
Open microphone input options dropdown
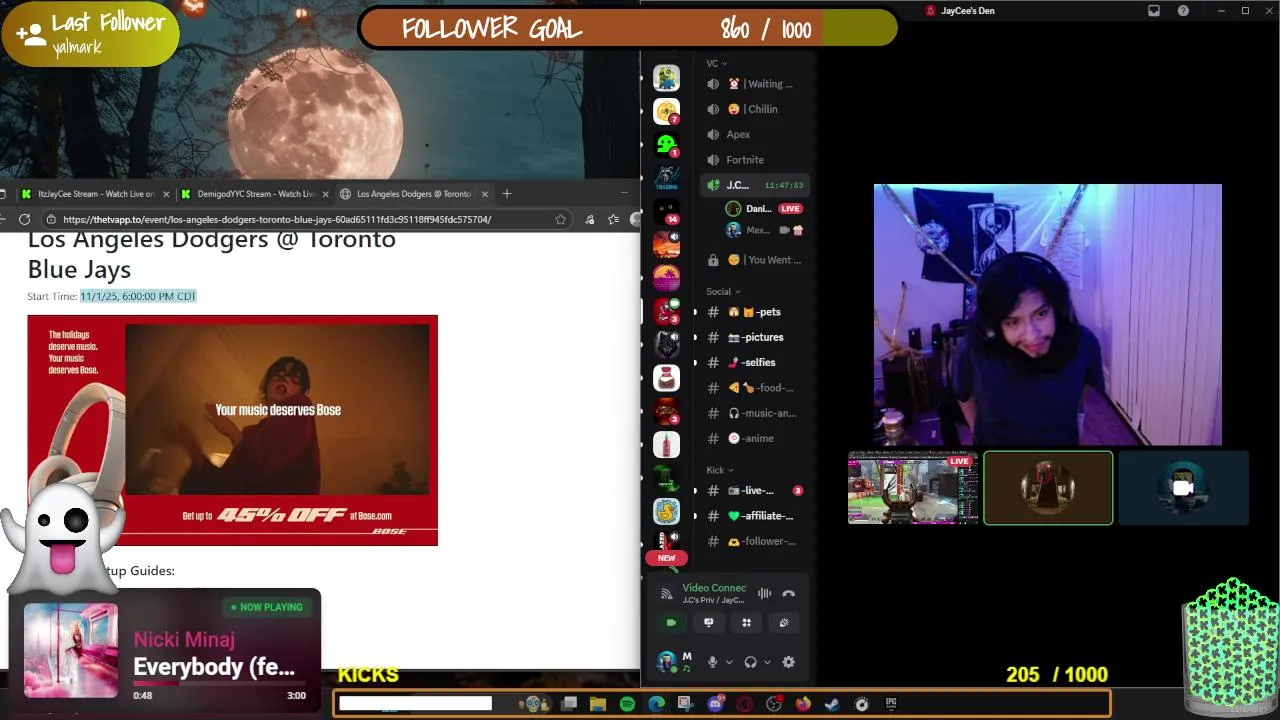(729, 662)
